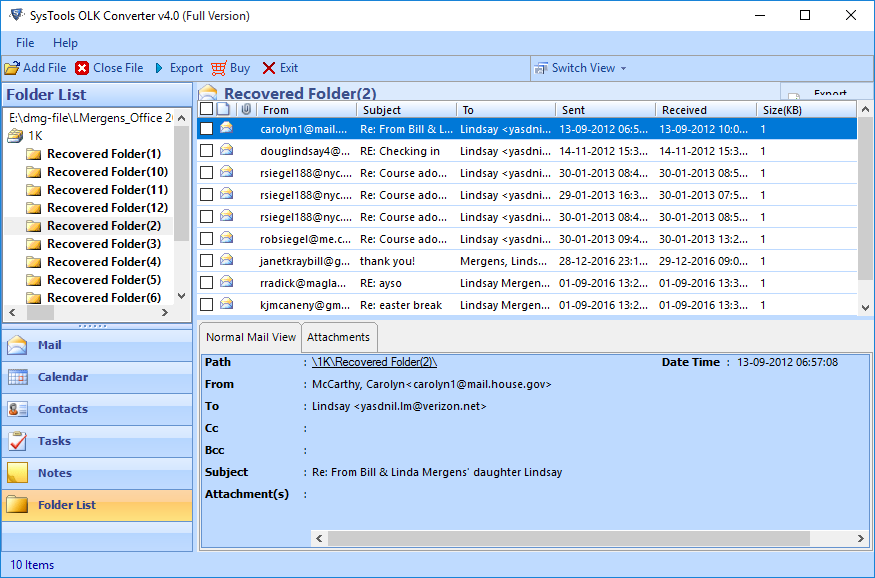Click the Export arrow icon in toolbar
875x578 pixels.
pyautogui.click(x=159, y=68)
